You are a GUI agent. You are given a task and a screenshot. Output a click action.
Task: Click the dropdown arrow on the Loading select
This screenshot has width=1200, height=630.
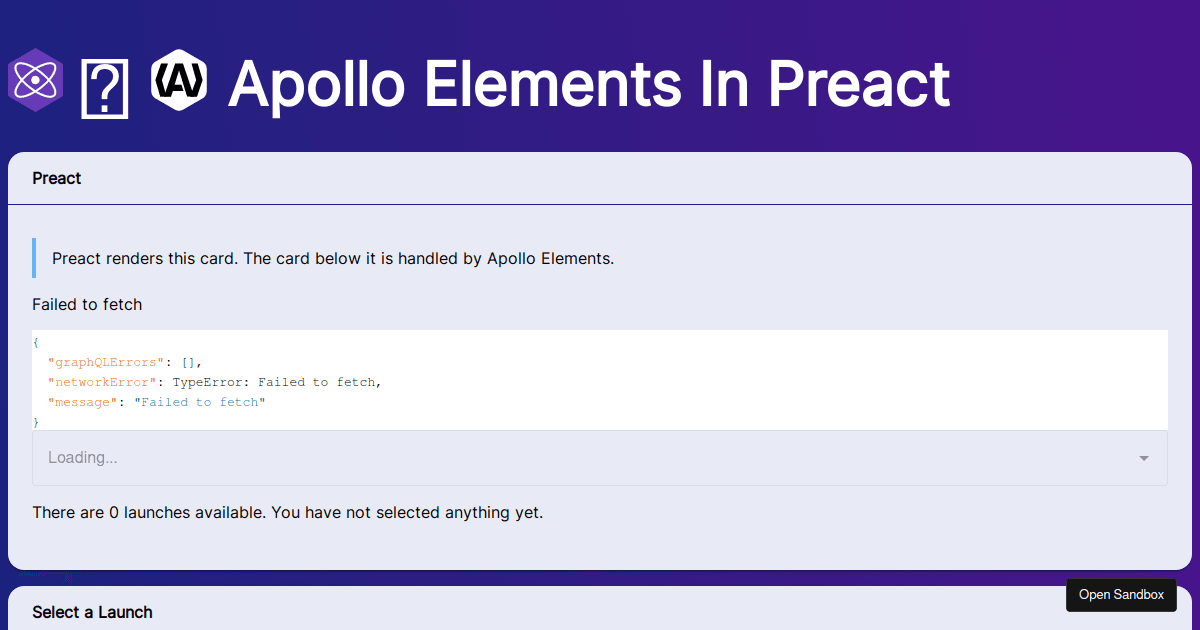[x=1143, y=457]
